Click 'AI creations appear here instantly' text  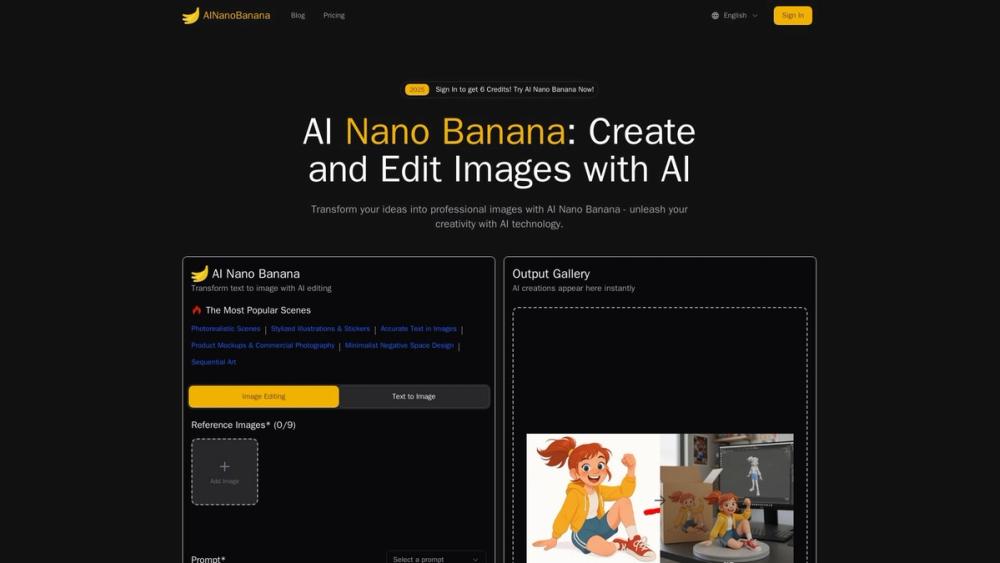[x=573, y=288]
